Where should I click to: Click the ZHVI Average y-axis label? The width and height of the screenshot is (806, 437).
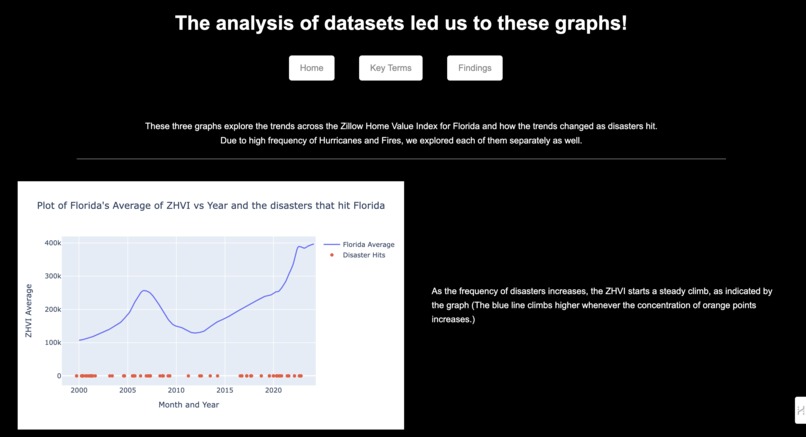click(29, 311)
